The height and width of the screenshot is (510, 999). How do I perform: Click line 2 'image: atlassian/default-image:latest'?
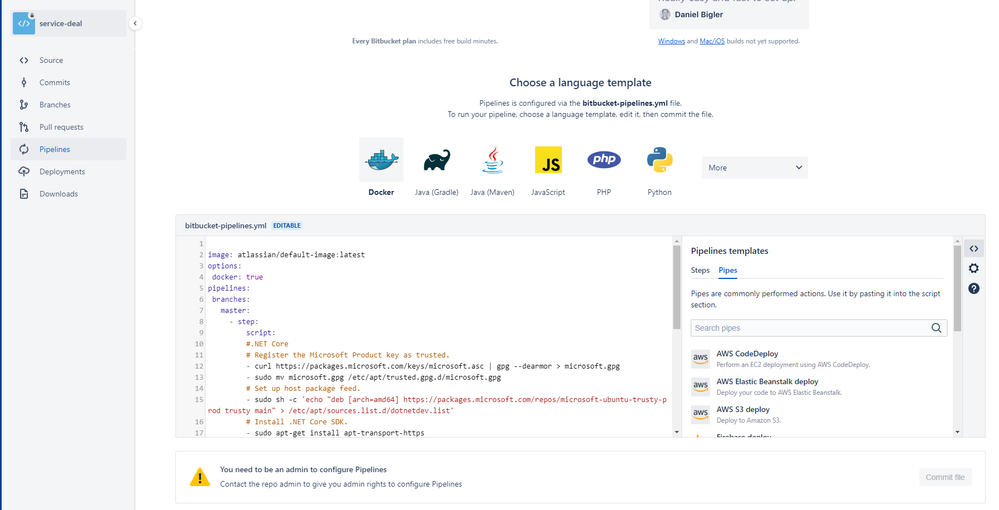286,255
